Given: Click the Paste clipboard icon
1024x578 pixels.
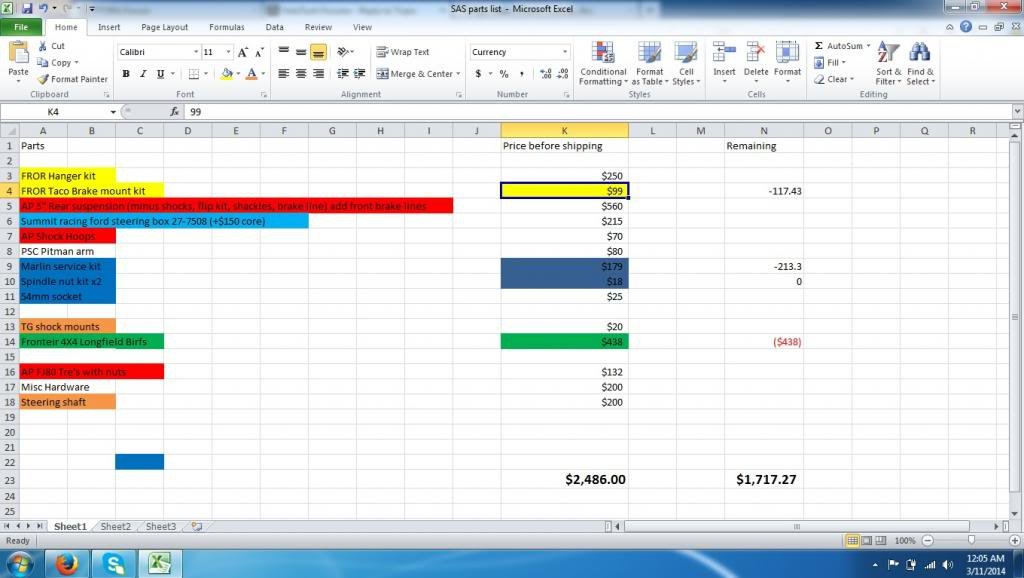Looking at the screenshot, I should point(18,52).
